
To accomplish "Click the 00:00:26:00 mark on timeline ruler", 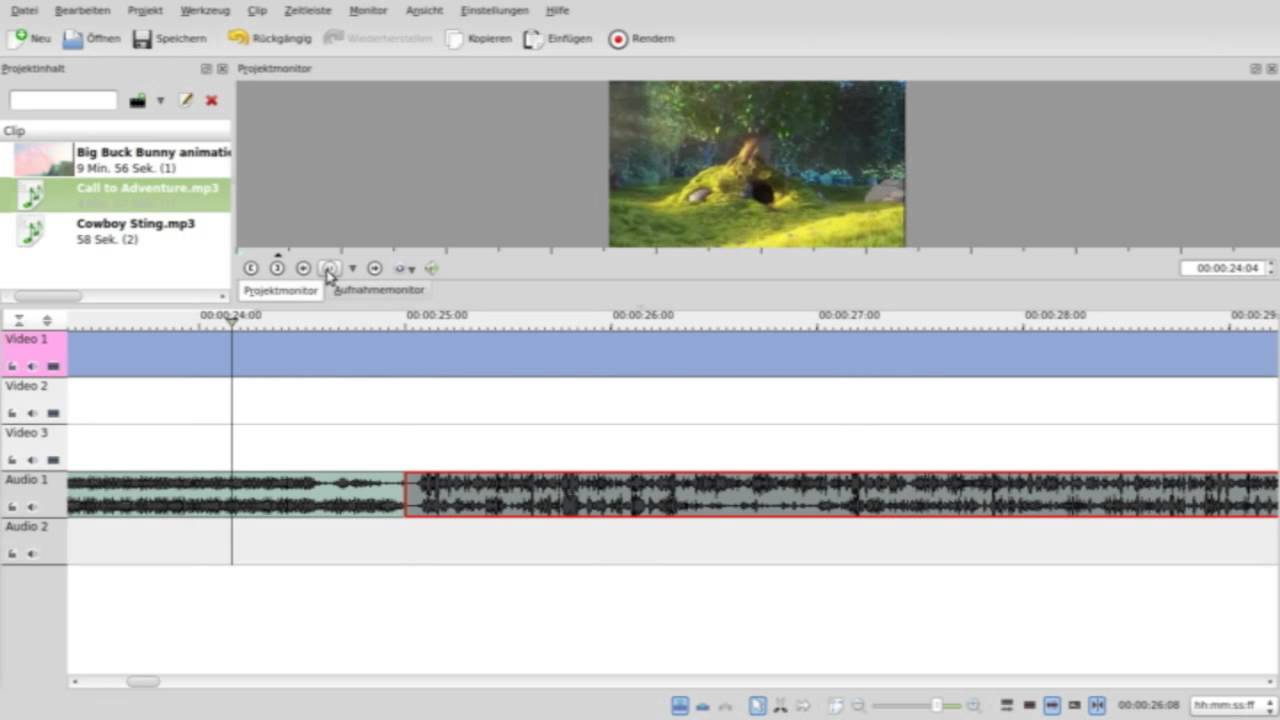I will pos(642,315).
